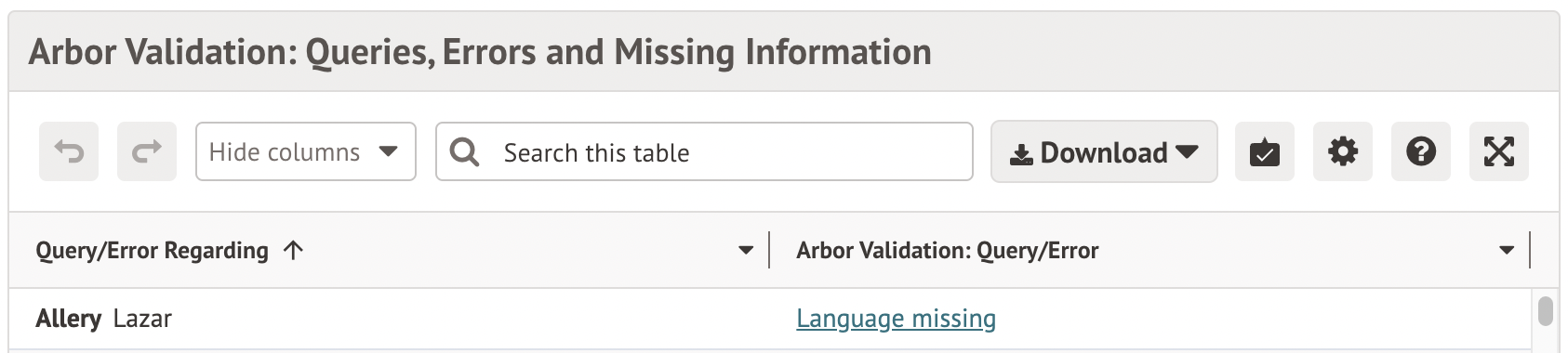
Task: Click the Download button label
Action: [1104, 152]
